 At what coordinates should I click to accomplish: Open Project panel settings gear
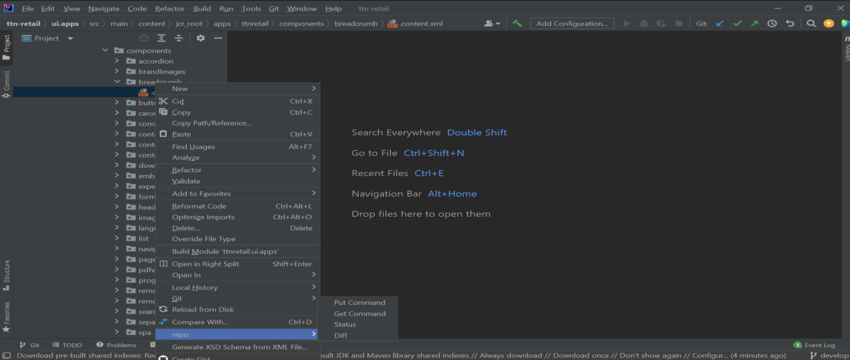click(x=201, y=38)
